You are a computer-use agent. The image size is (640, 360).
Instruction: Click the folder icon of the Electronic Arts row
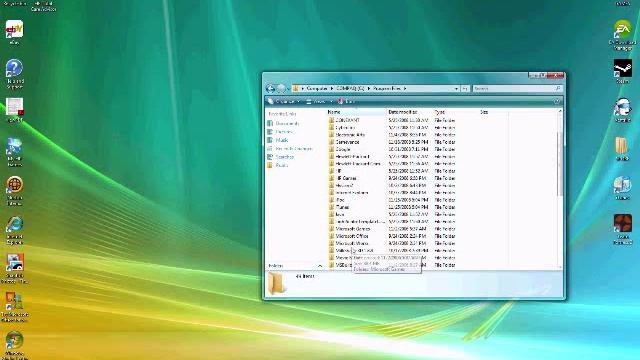(331, 135)
